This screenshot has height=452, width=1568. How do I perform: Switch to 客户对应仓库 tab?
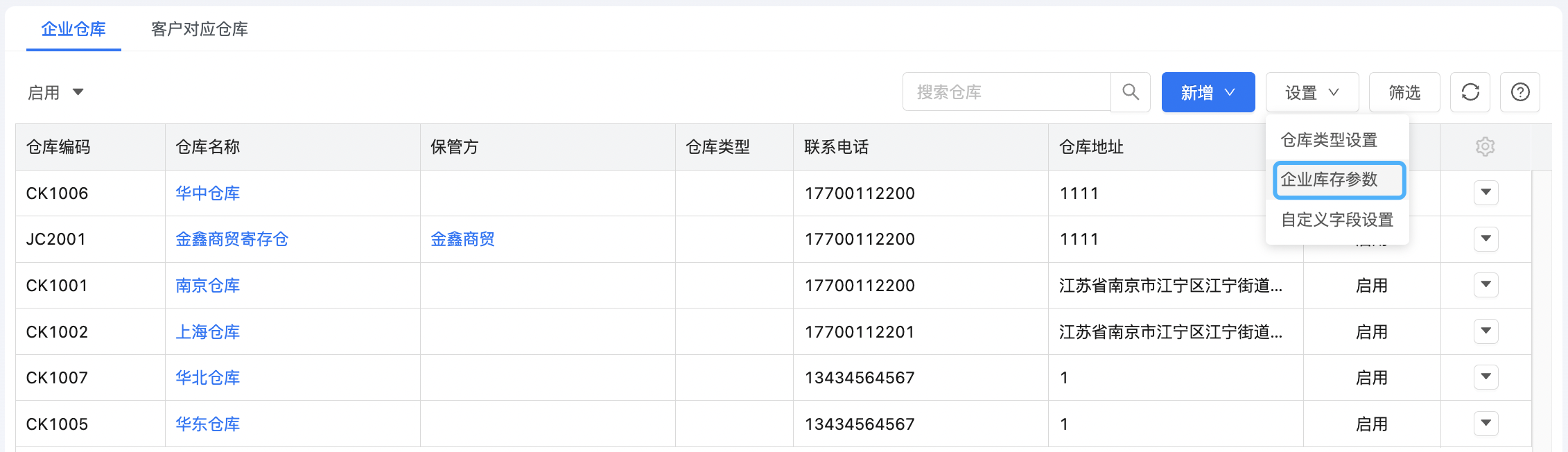tap(200, 29)
